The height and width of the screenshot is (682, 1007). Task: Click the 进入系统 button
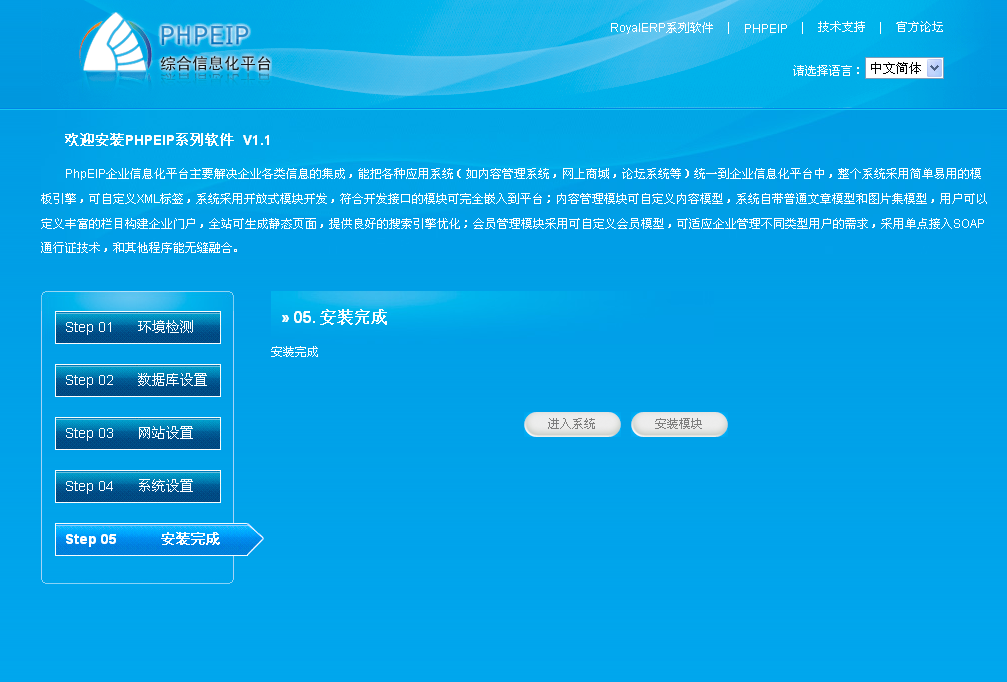(572, 424)
